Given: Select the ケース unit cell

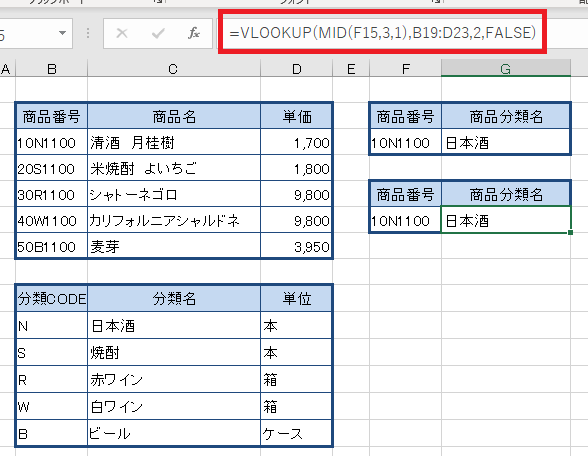Looking at the screenshot, I should (296, 434).
